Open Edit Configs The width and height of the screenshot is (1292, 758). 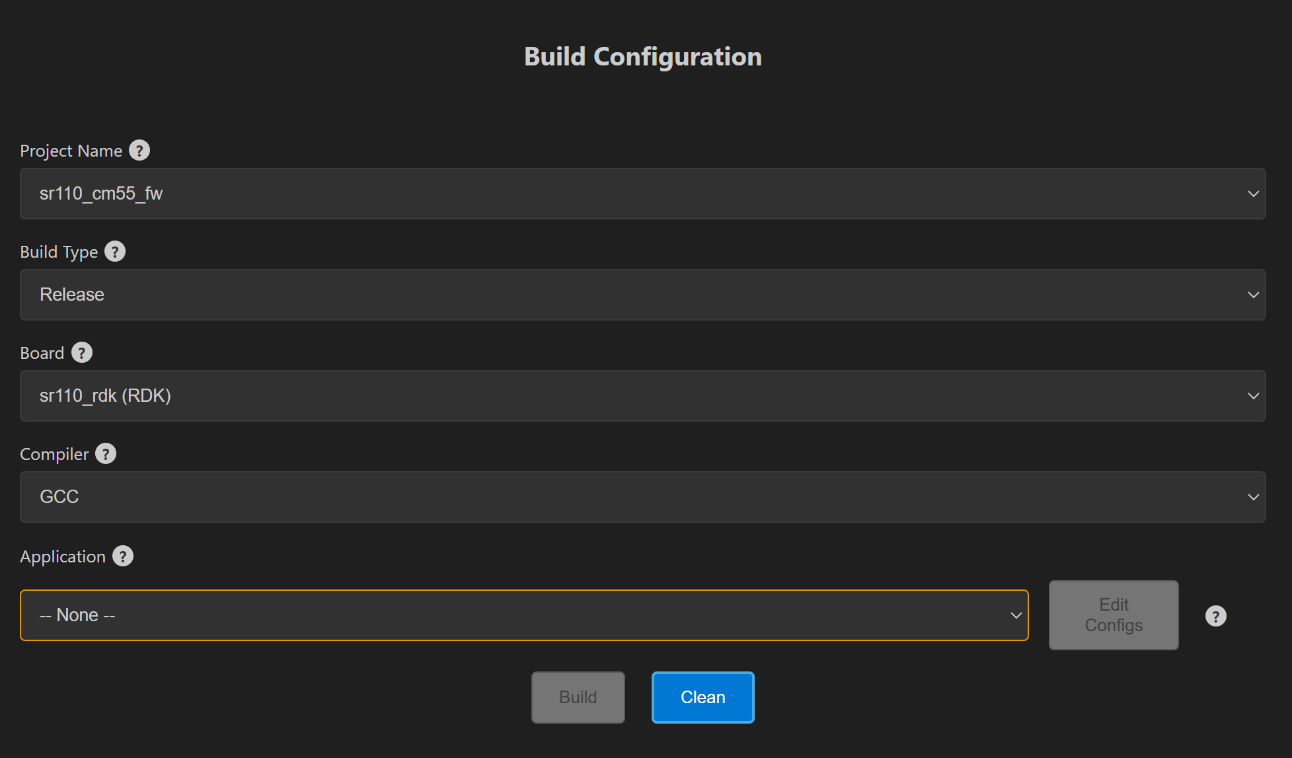pyautogui.click(x=1113, y=615)
